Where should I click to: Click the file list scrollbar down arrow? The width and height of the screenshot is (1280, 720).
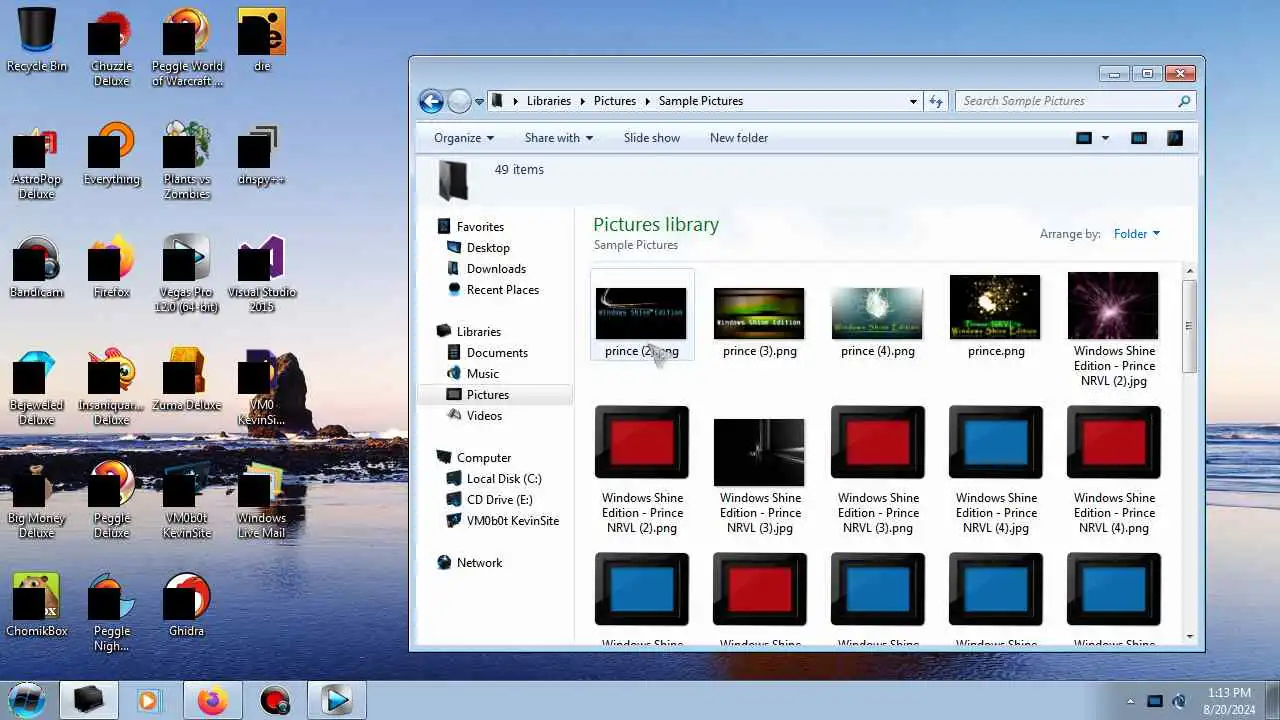tap(1189, 636)
